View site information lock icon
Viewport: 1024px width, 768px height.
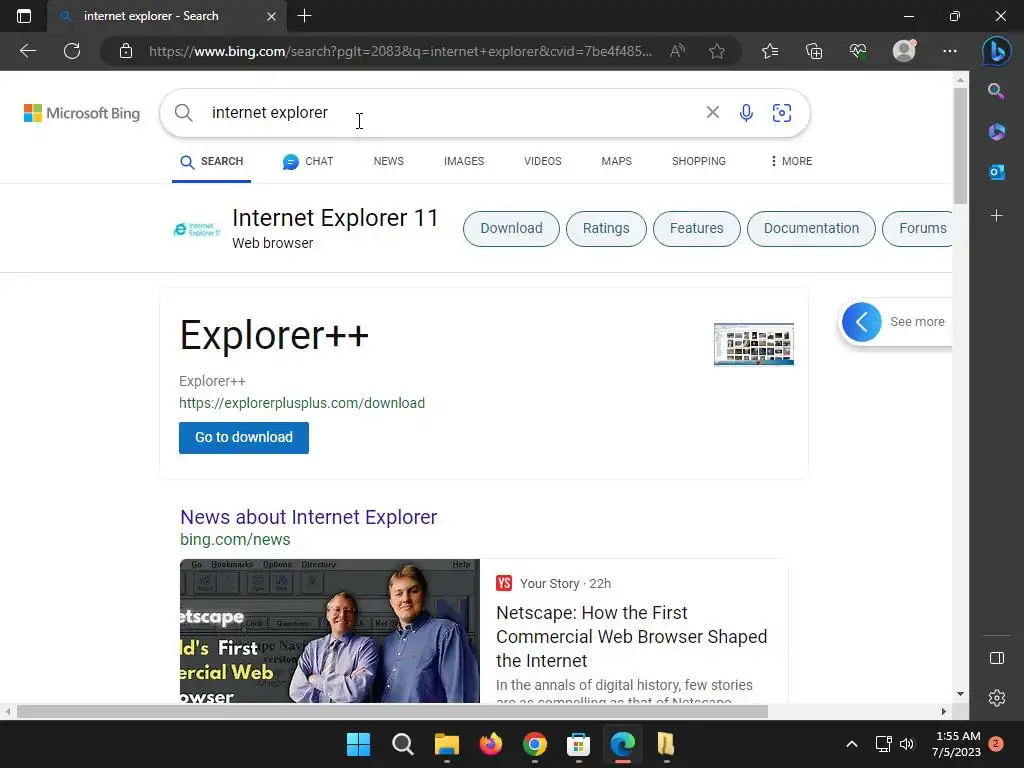coord(125,51)
